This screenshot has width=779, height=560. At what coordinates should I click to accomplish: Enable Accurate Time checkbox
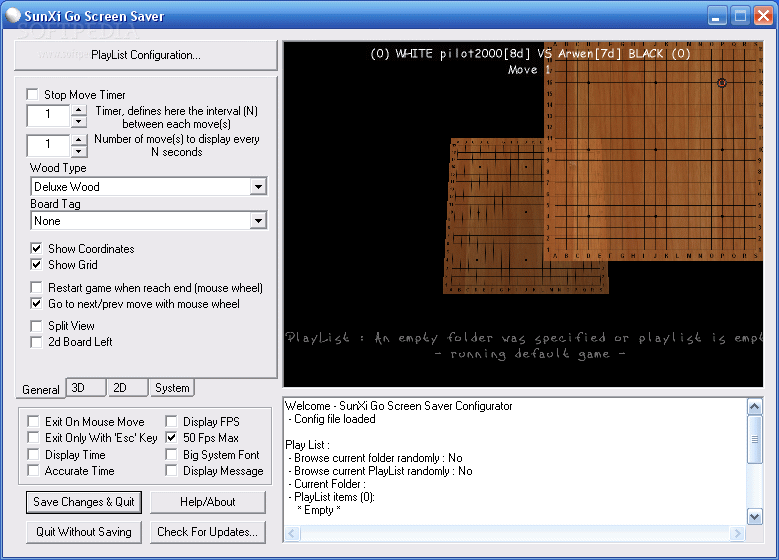pos(33,470)
